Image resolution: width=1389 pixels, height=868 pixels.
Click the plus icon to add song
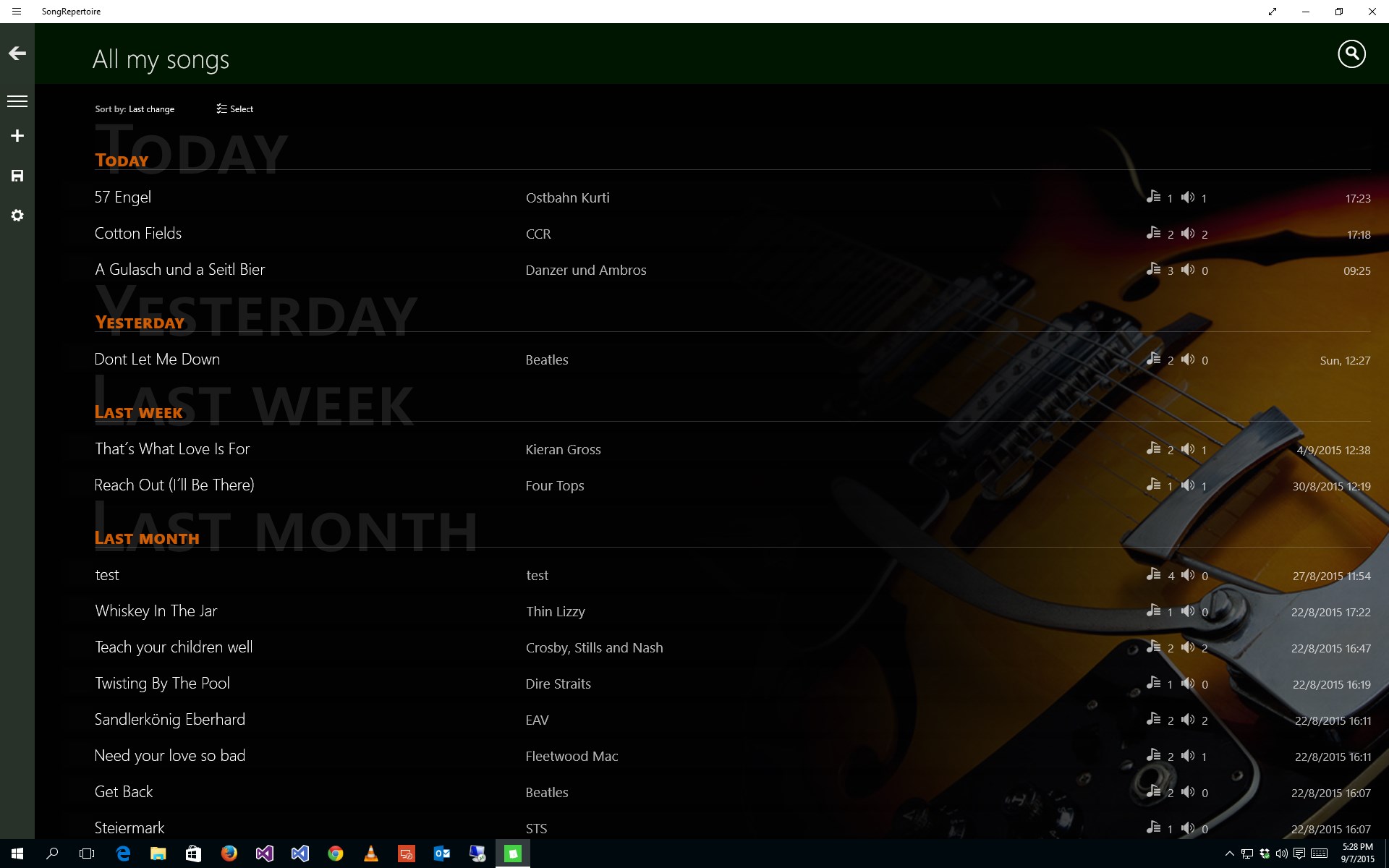pyautogui.click(x=17, y=136)
